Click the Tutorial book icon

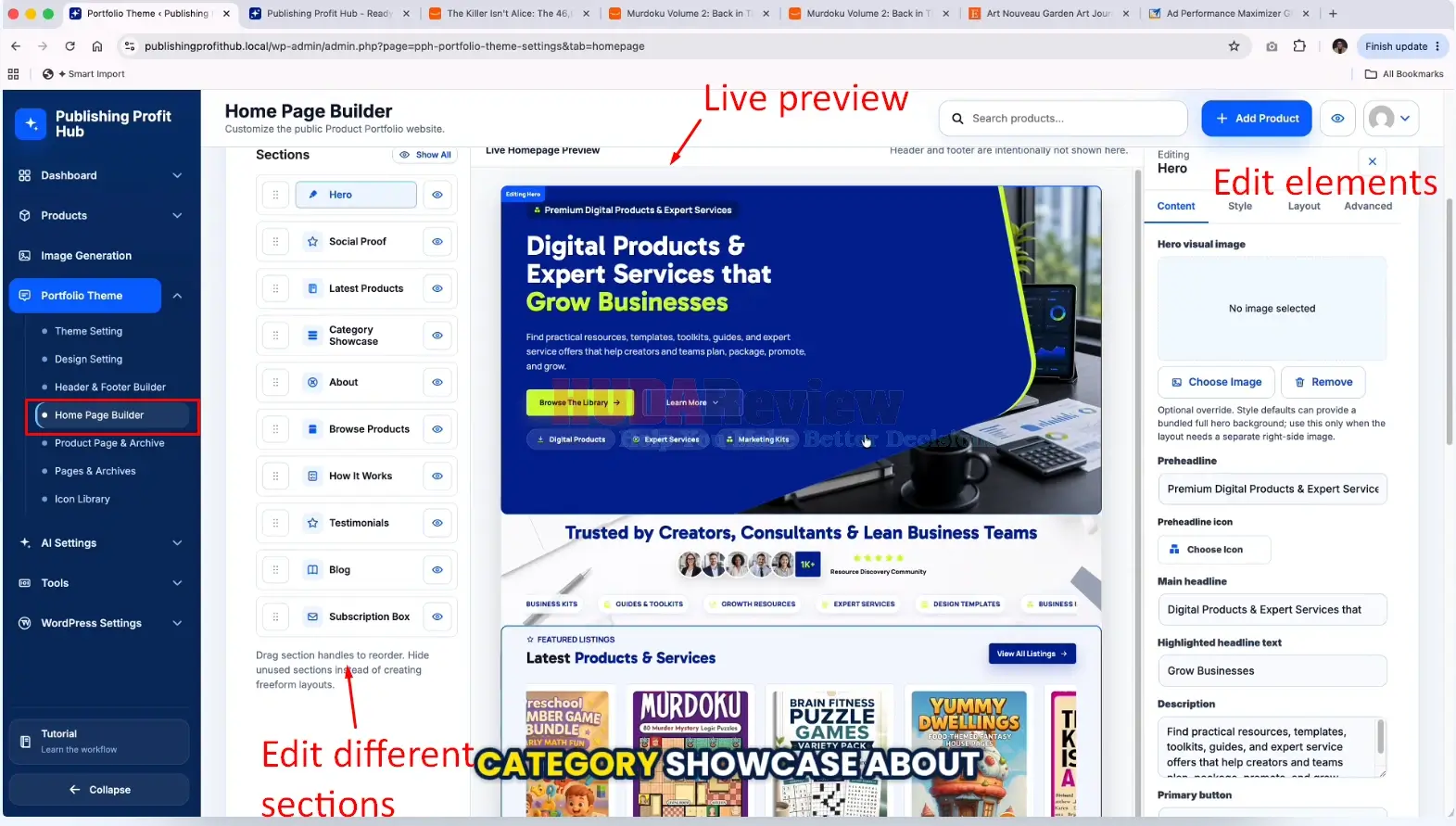(x=25, y=742)
